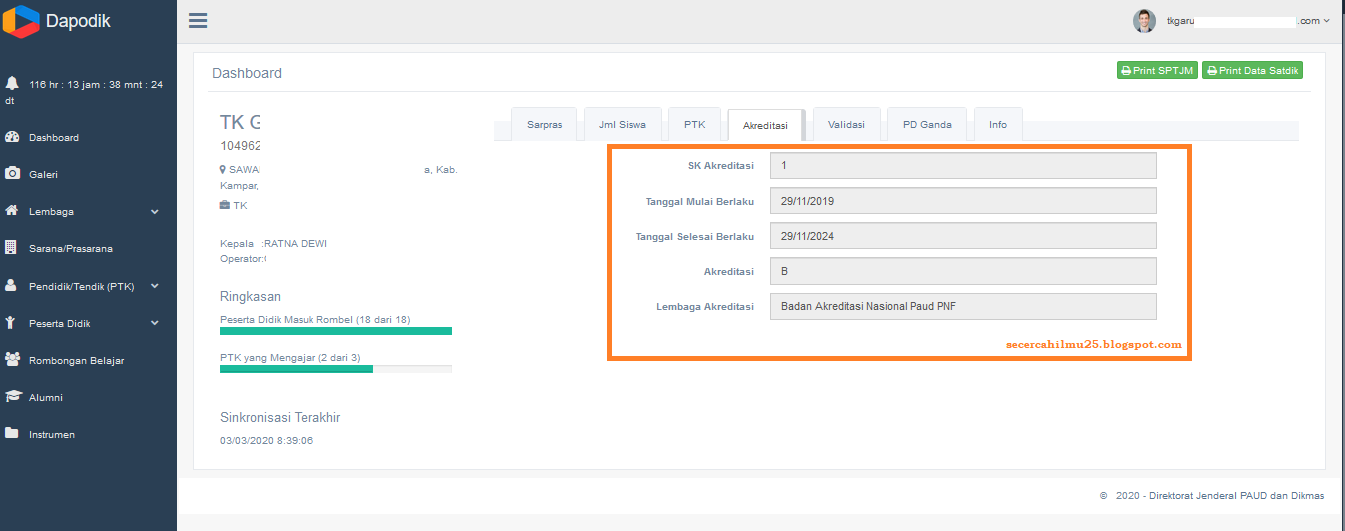Click the Rombongan Belajar group icon
Image resolution: width=1345 pixels, height=531 pixels.
12,359
